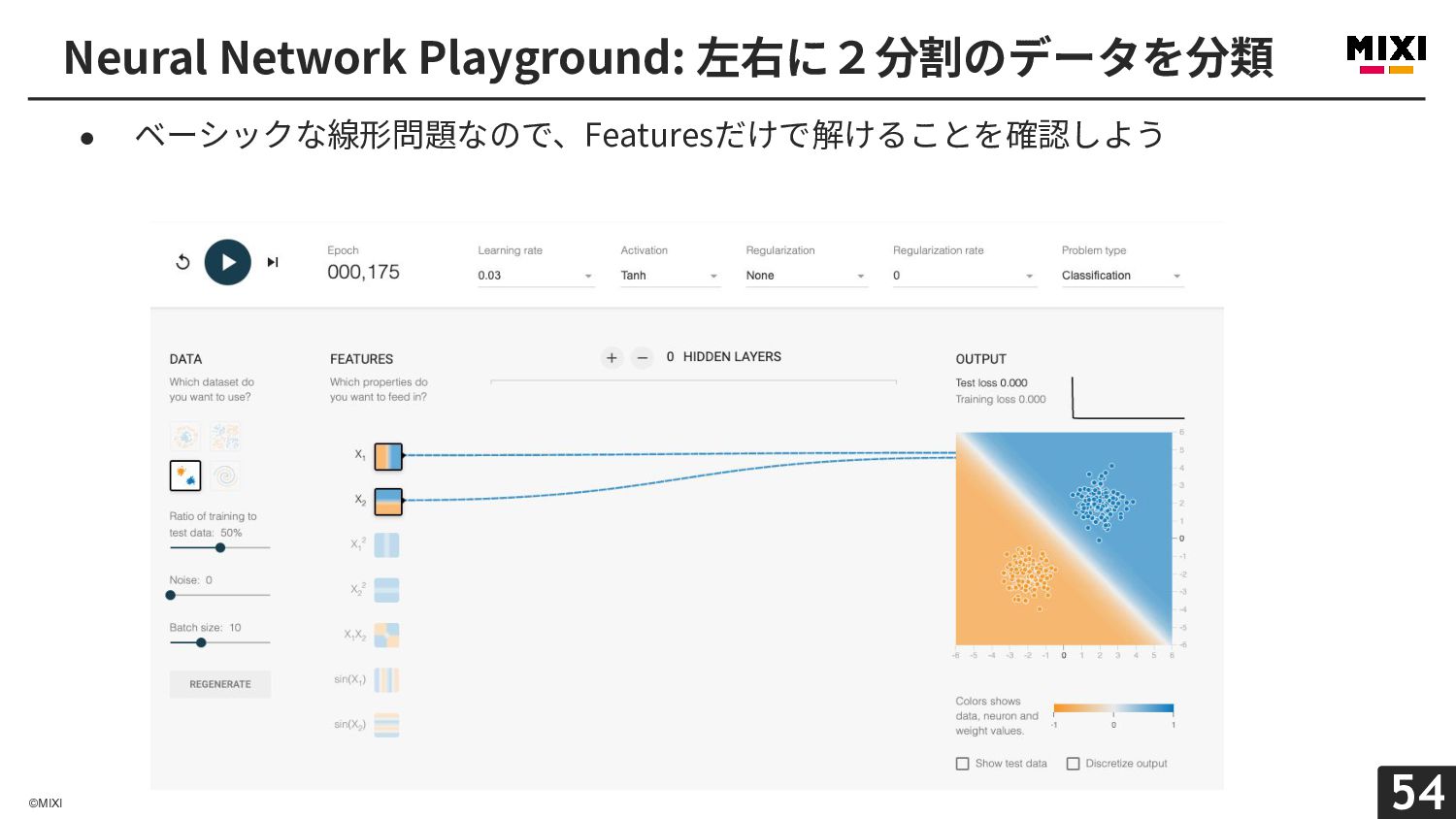Add a hidden layer with plus icon
This screenshot has height=819, width=1456.
click(612, 358)
